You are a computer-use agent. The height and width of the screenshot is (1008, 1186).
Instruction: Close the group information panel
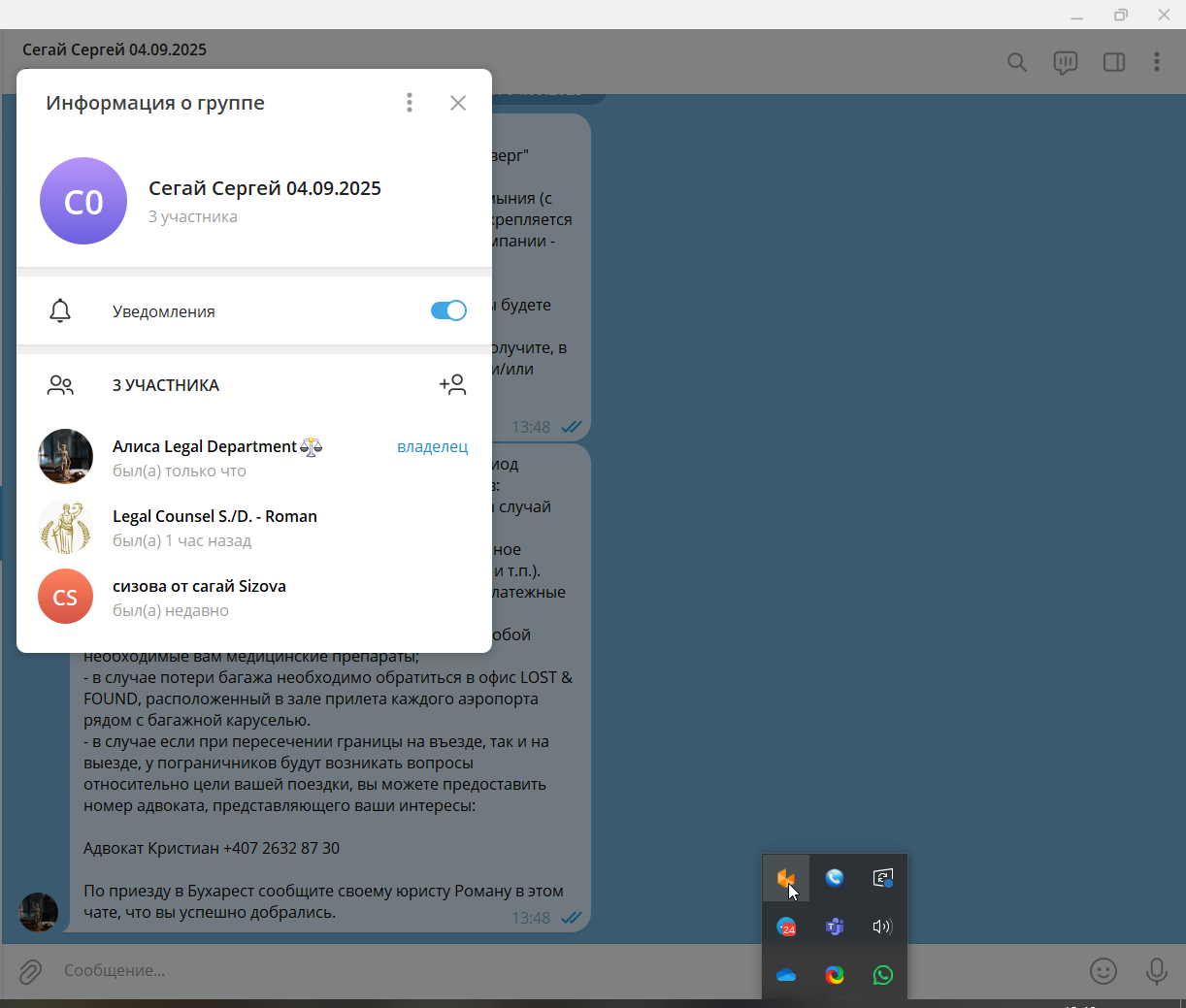point(458,103)
